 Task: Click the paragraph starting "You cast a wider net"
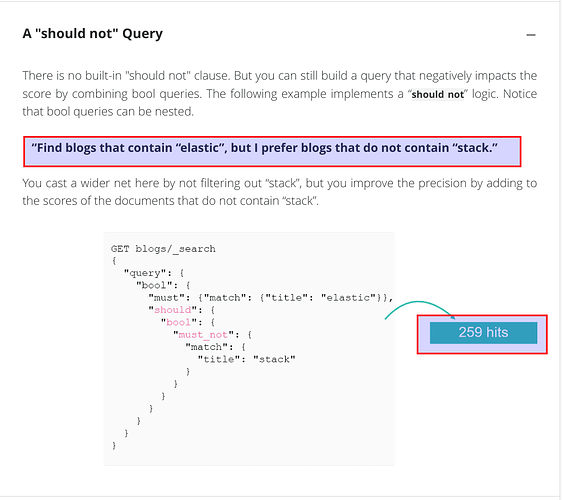click(280, 192)
